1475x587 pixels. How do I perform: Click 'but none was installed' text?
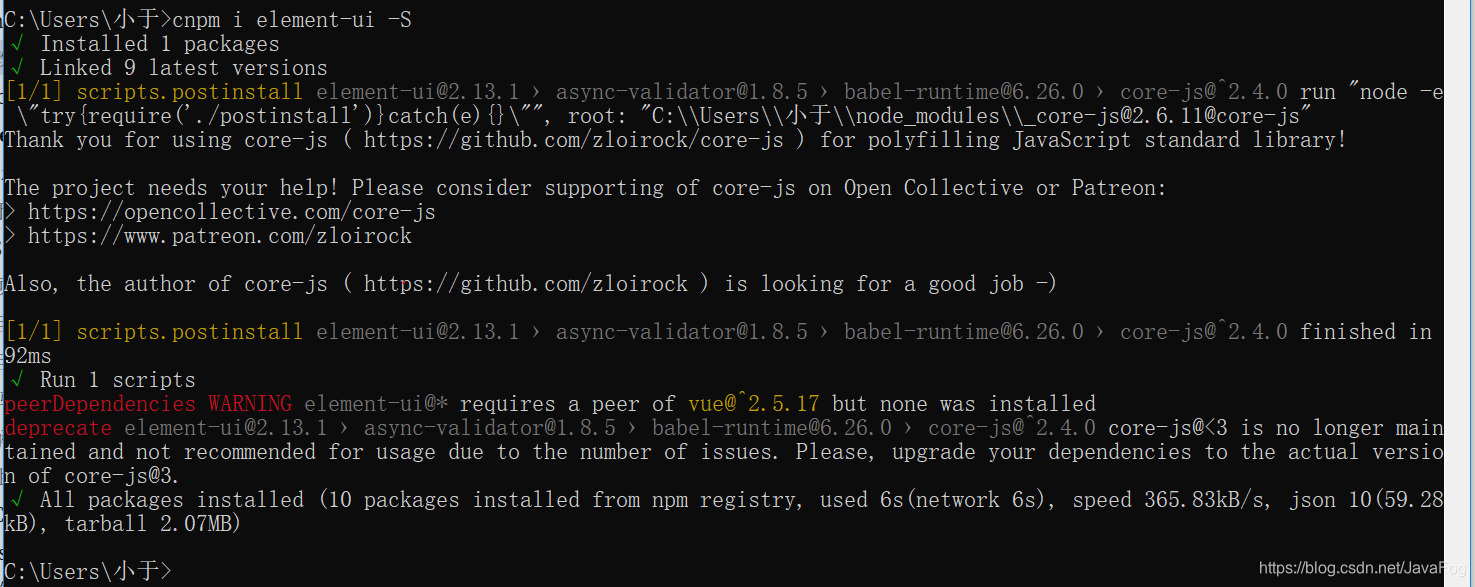tap(964, 404)
